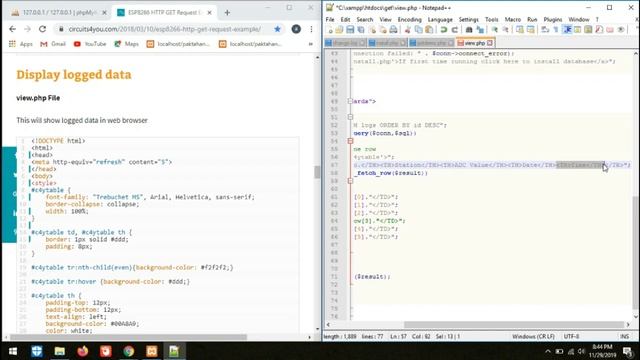
Task: Open the File menu in Notepad++
Action: (330, 19)
